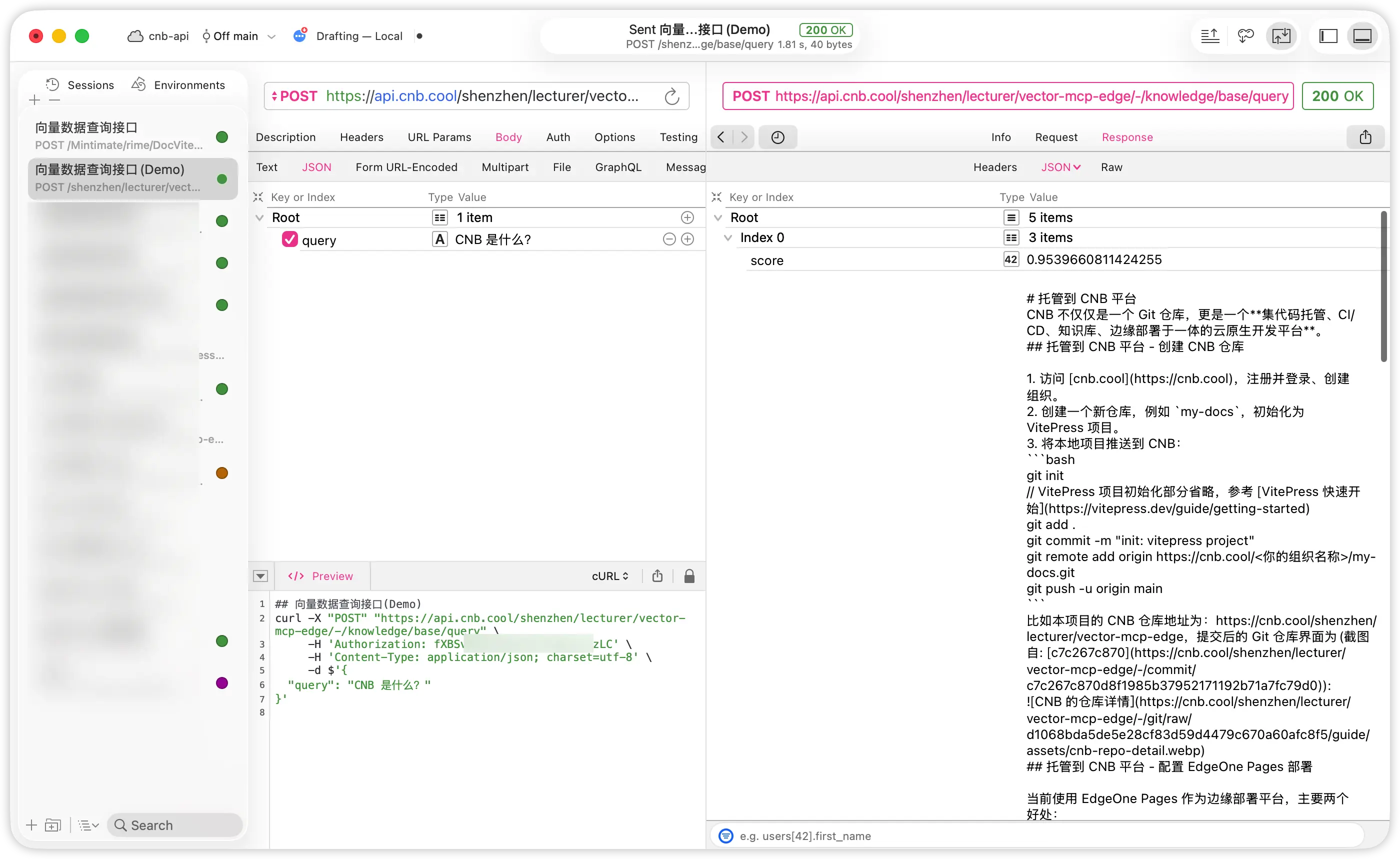This screenshot has height=859, width=1400.
Task: Add a new request with the plus above list
Action: pos(34,100)
